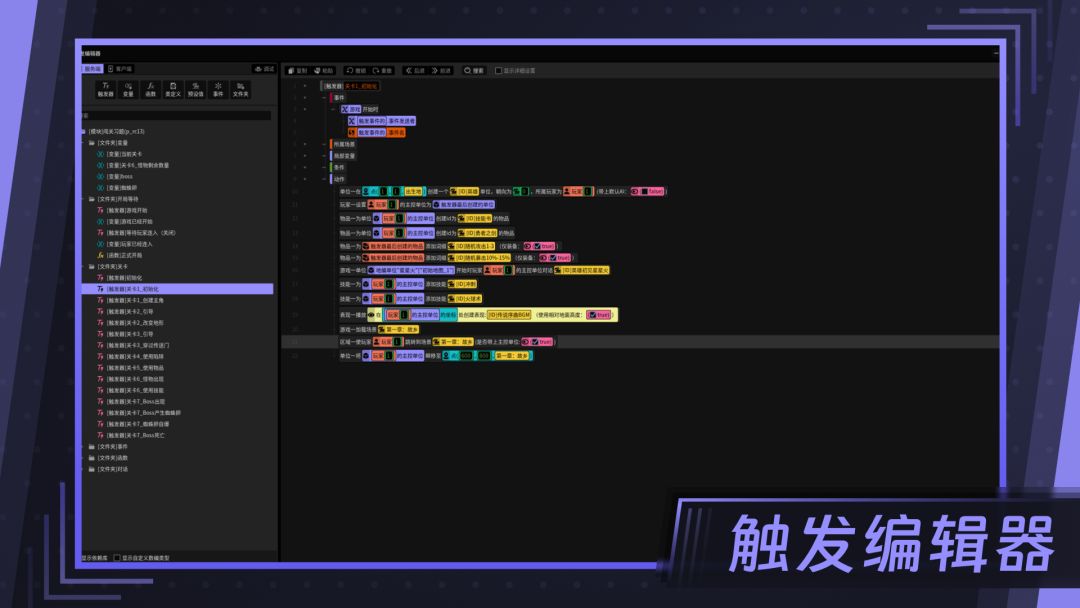Check the 显示自定义数据类型 checkbox
The image size is (1080, 608).
pos(116,557)
